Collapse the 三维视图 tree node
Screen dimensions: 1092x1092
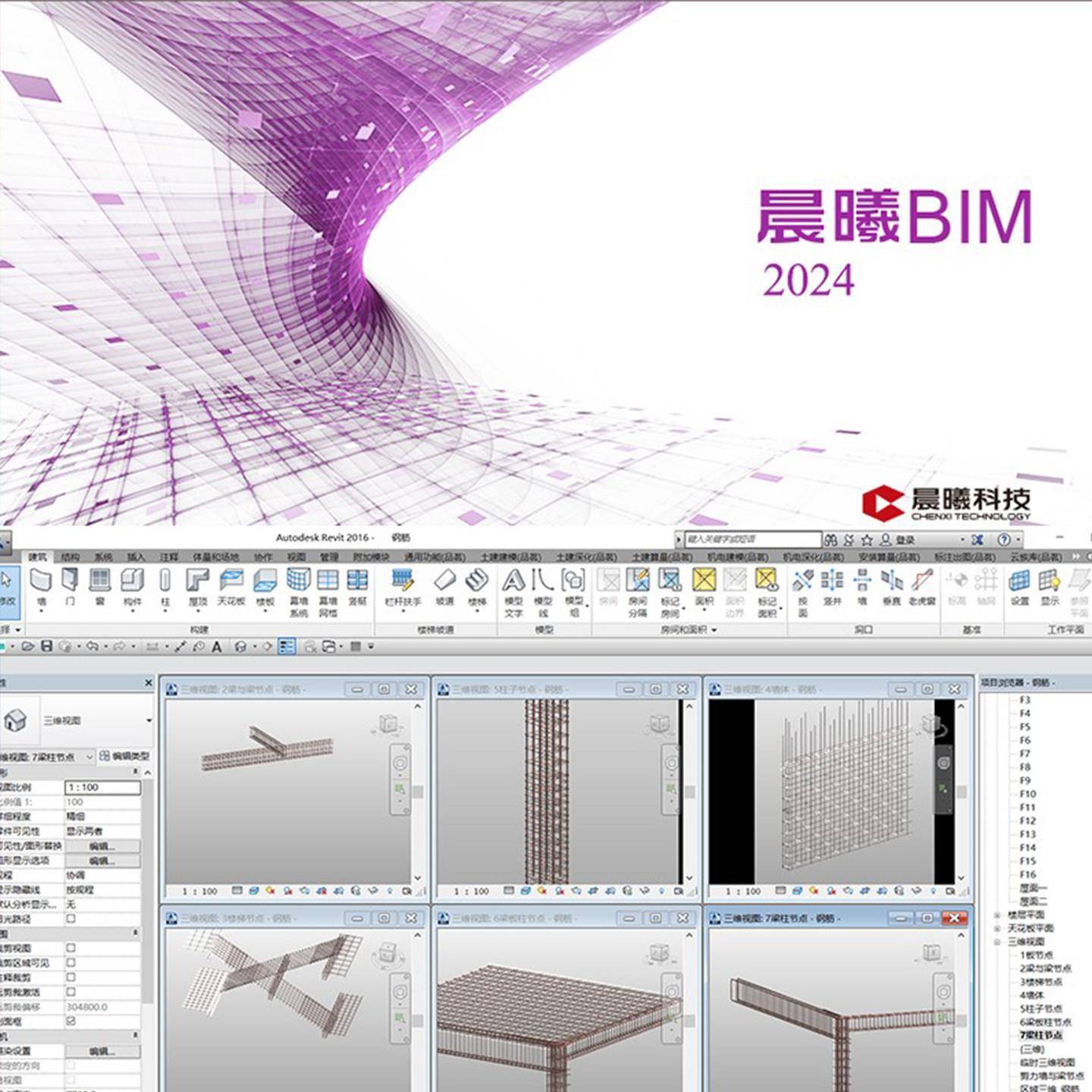click(997, 942)
